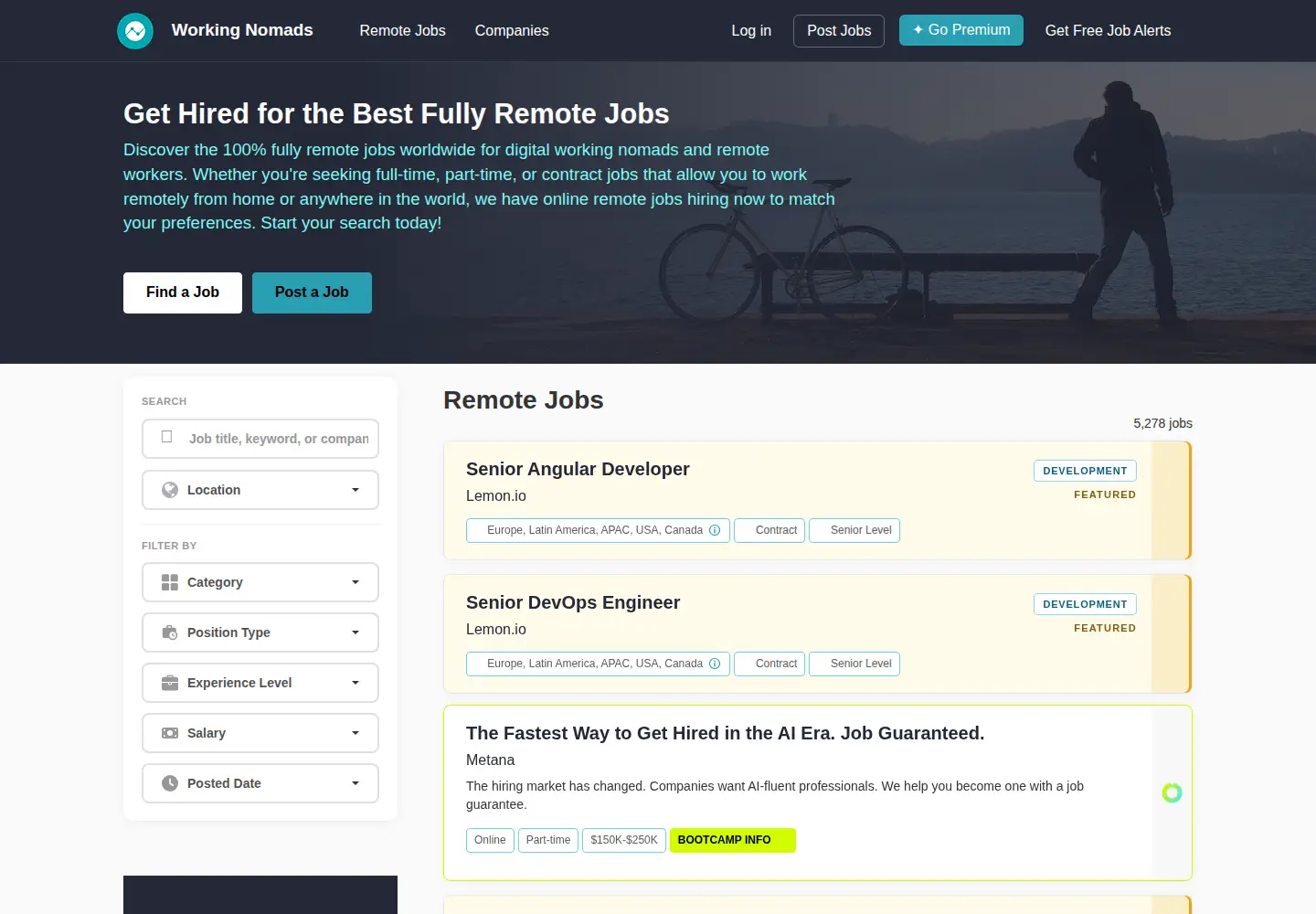Expand the Position Type filter arrow
The height and width of the screenshot is (914, 1316).
356,632
